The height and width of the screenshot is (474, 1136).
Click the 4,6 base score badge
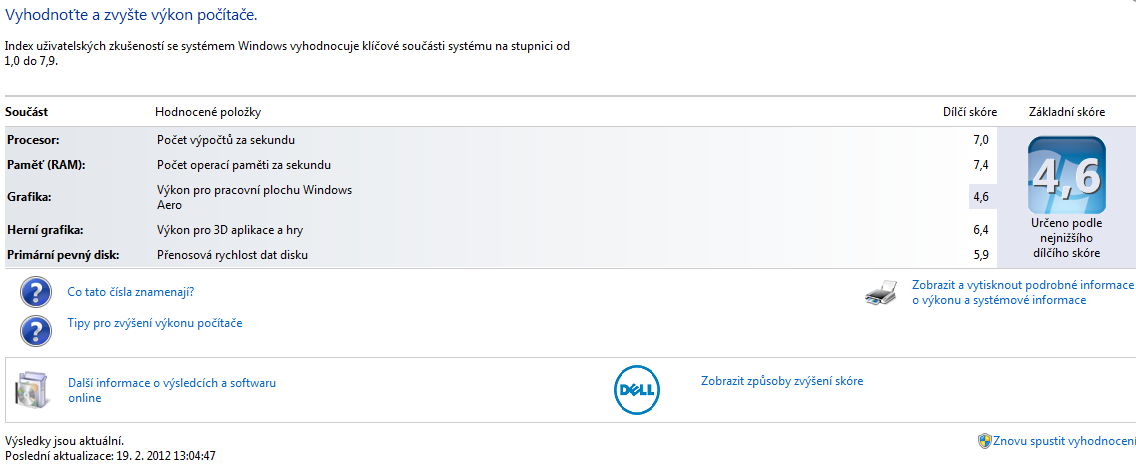(x=1066, y=175)
